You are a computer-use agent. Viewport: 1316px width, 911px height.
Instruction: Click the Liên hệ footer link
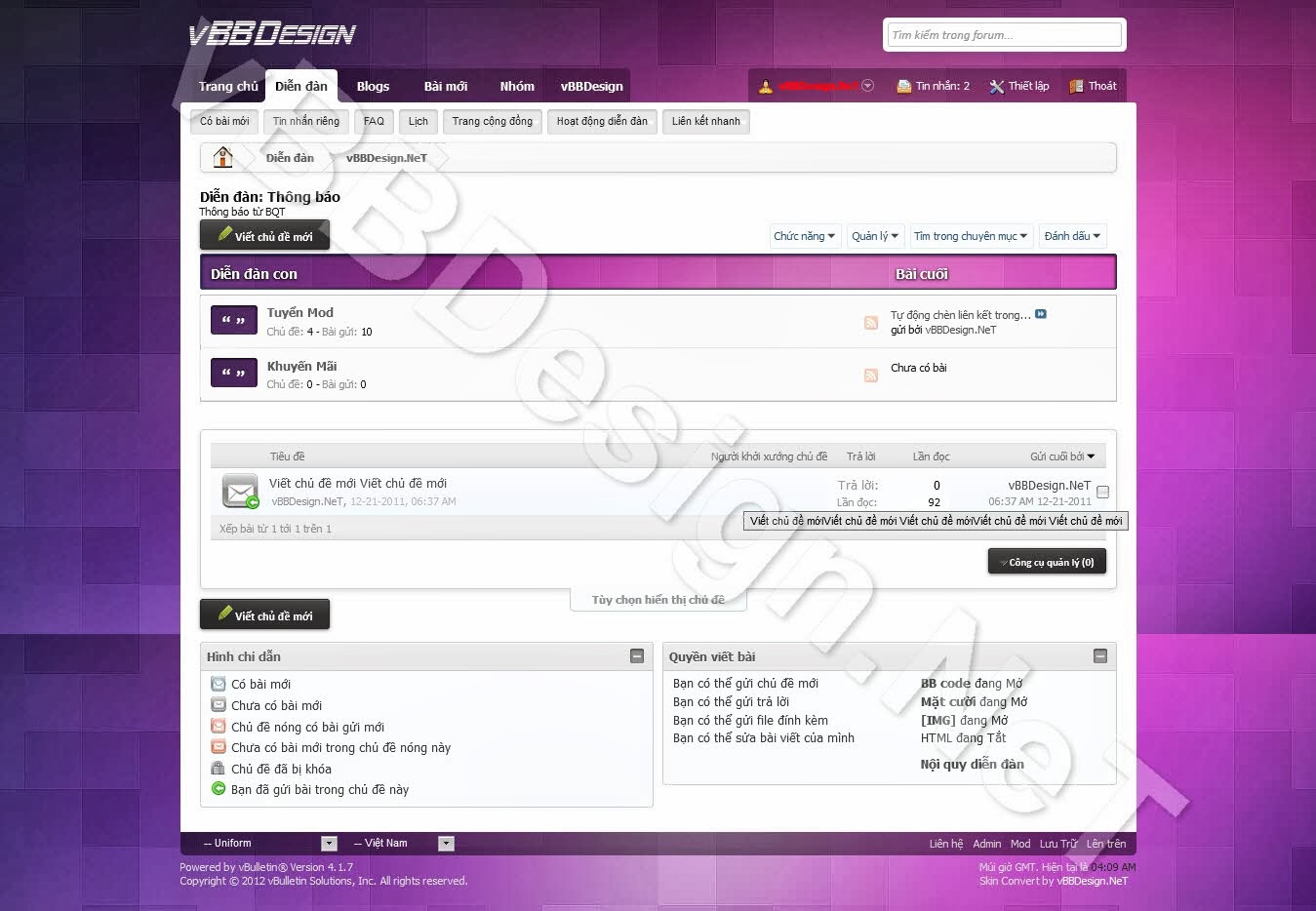[x=945, y=844]
